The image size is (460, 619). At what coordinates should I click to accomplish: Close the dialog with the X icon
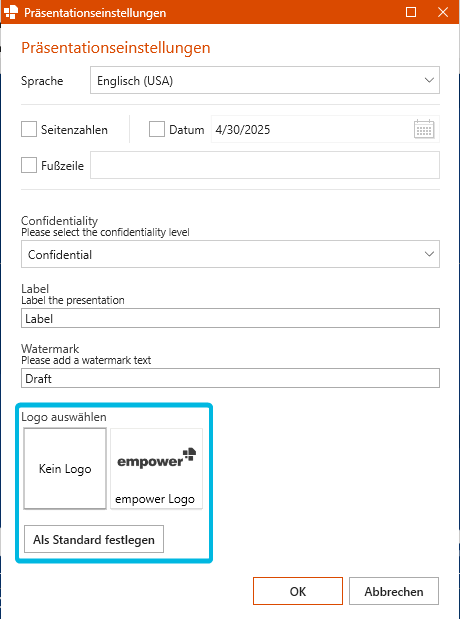[443, 12]
